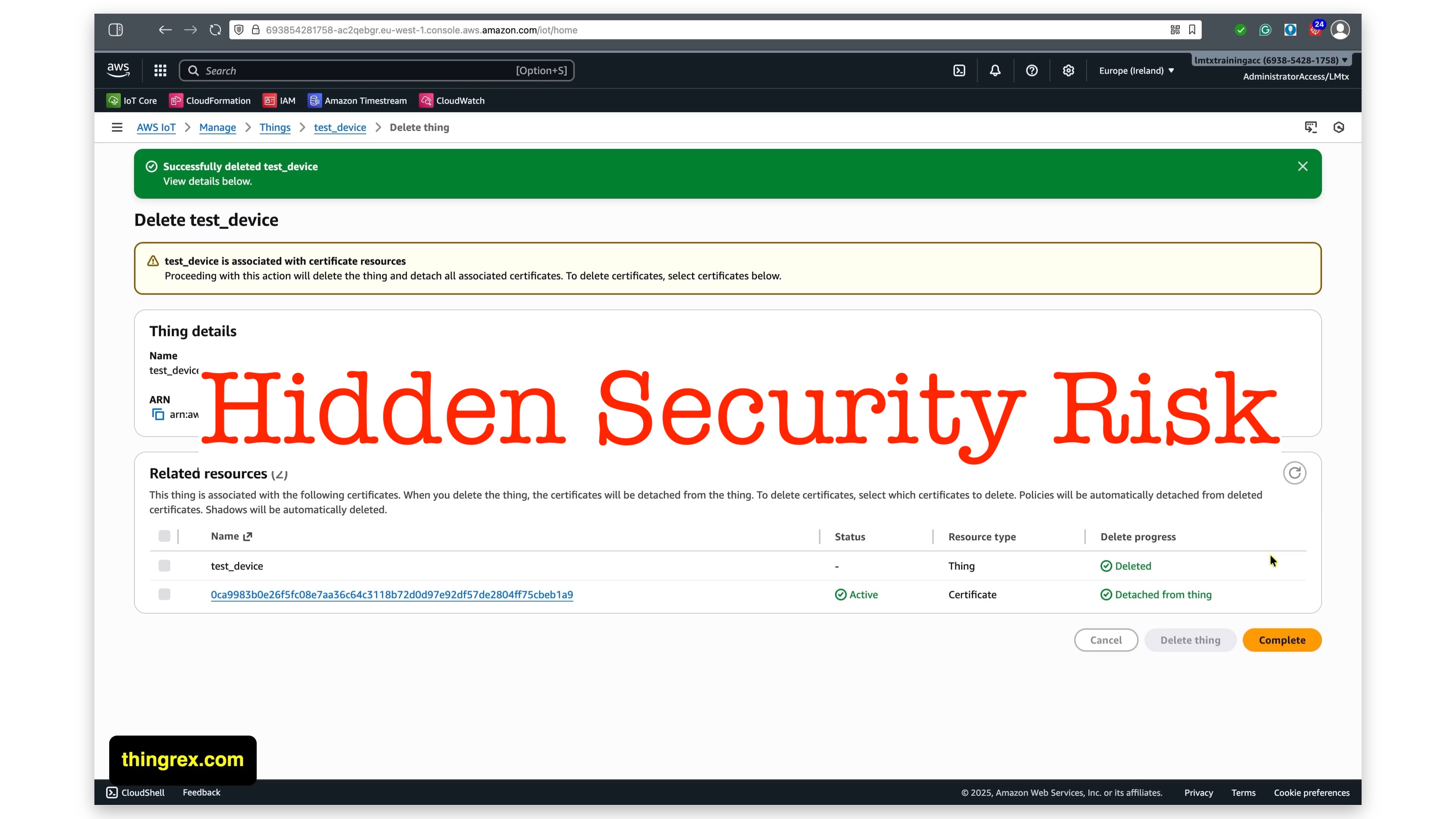Select the certificate row checkbox

point(164,594)
